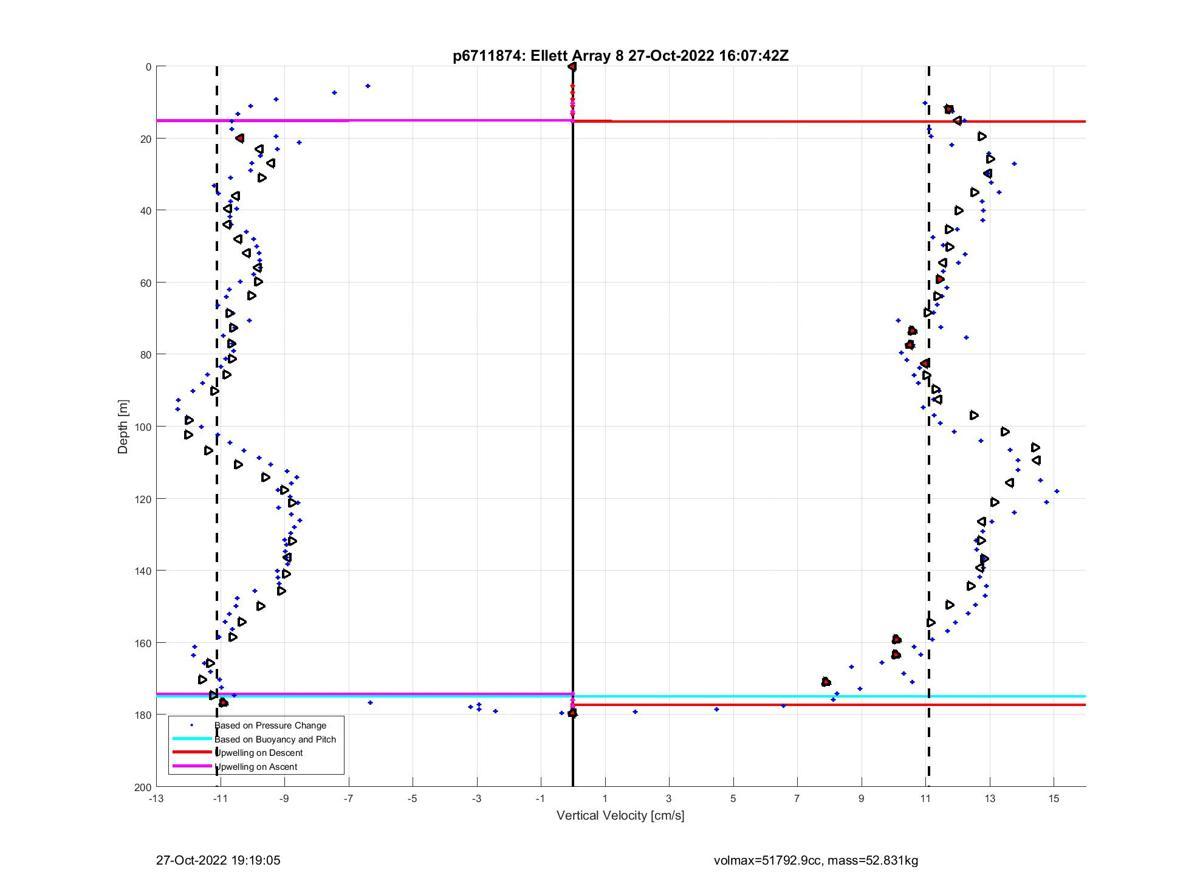Select the x-axis label Vertical Velocity [cm/s]
1200x885 pixels.
click(620, 815)
